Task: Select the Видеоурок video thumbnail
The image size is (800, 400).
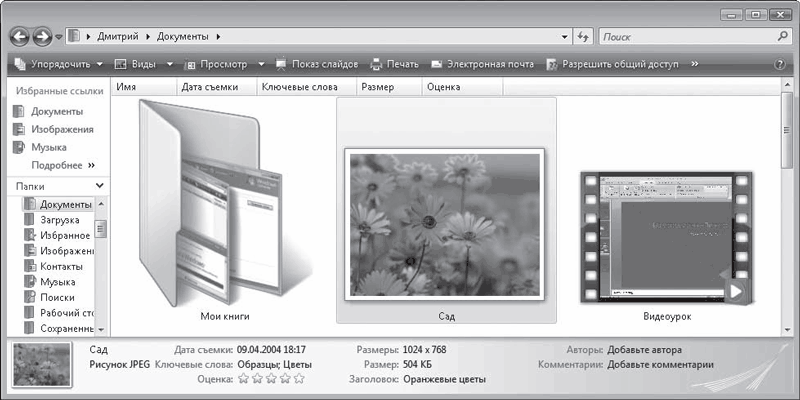Action: (x=666, y=237)
